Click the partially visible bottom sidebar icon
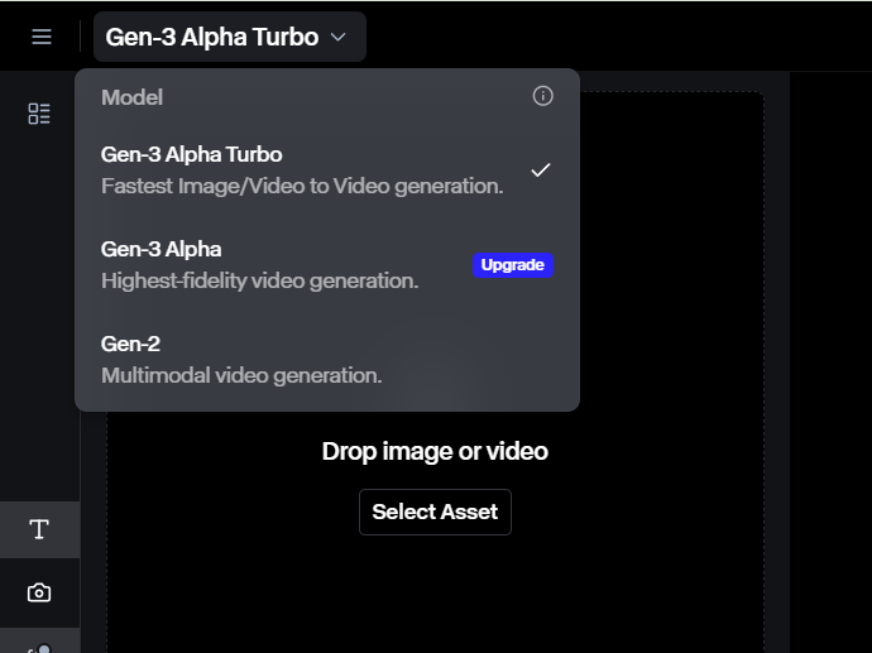 [x=39, y=645]
